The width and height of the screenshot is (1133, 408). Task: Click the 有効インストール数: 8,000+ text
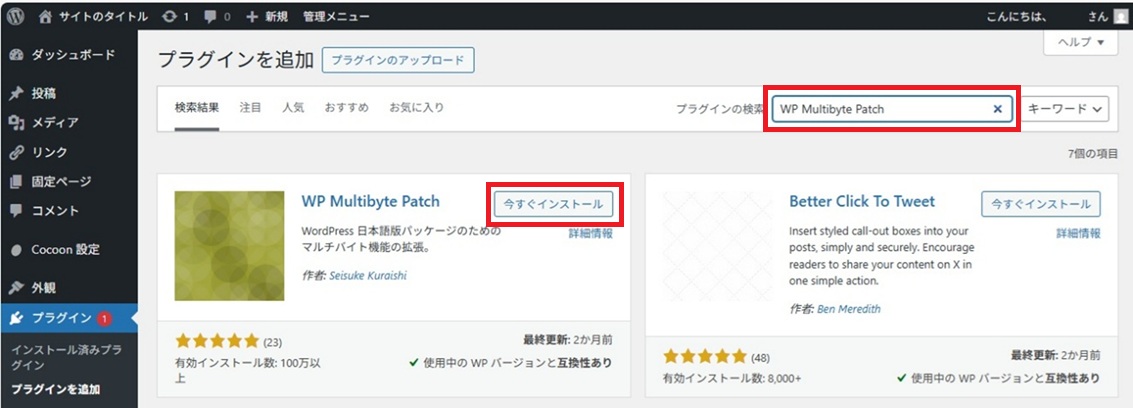(x=732, y=378)
